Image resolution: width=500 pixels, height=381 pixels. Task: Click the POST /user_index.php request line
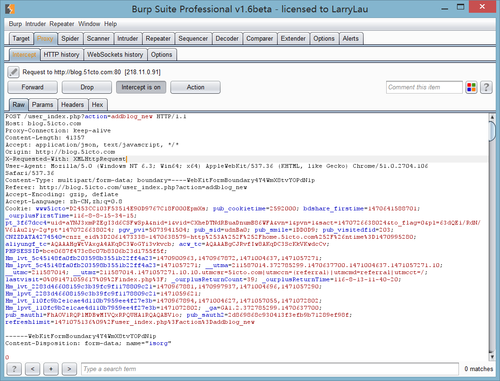pos(96,116)
